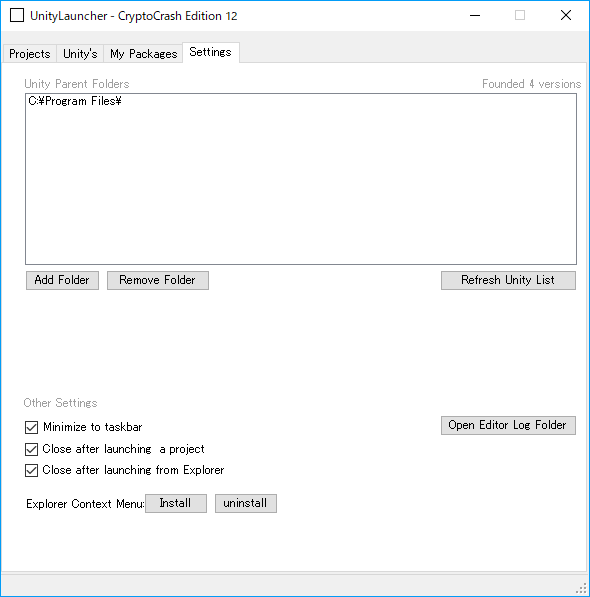Image resolution: width=590 pixels, height=597 pixels.
Task: Switch to the Projects tab
Action: tap(30, 54)
